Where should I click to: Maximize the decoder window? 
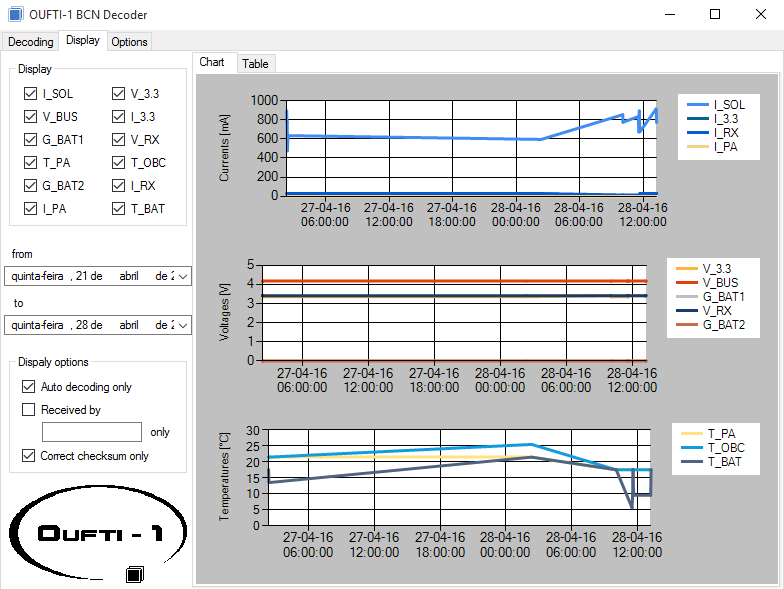pos(714,14)
